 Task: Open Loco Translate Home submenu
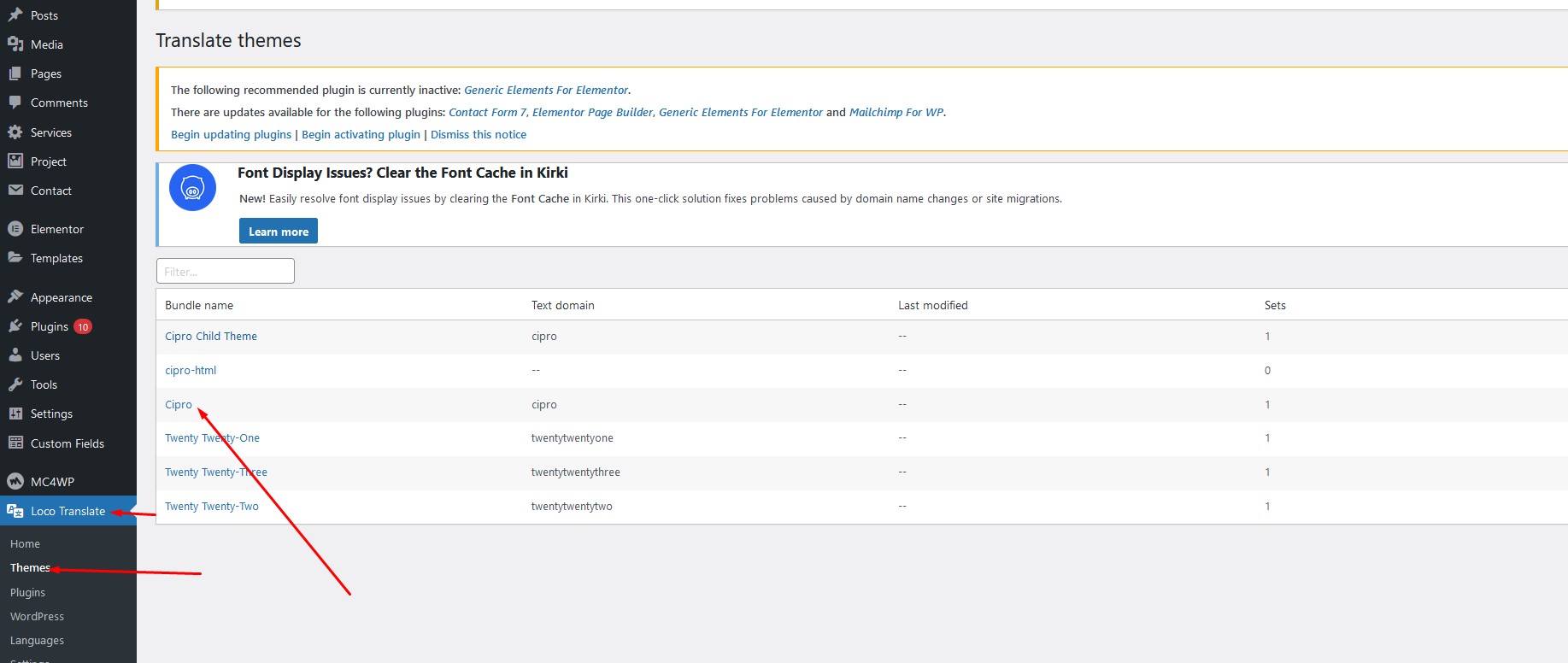tap(25, 543)
